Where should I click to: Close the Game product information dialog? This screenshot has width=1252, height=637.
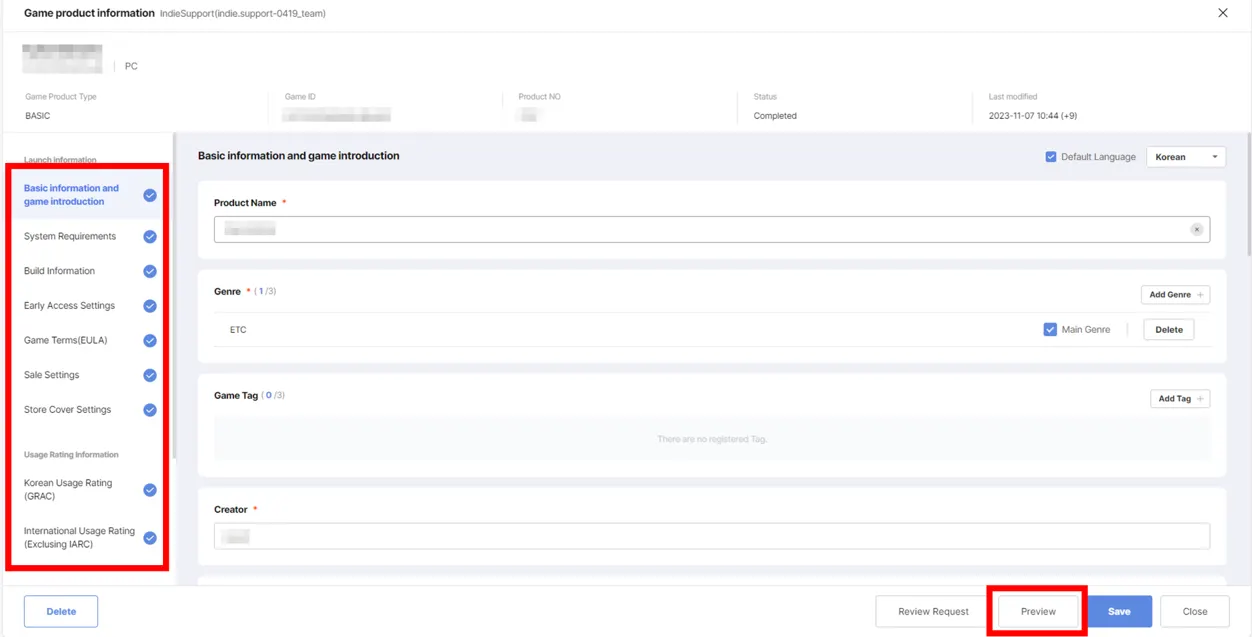point(1222,13)
